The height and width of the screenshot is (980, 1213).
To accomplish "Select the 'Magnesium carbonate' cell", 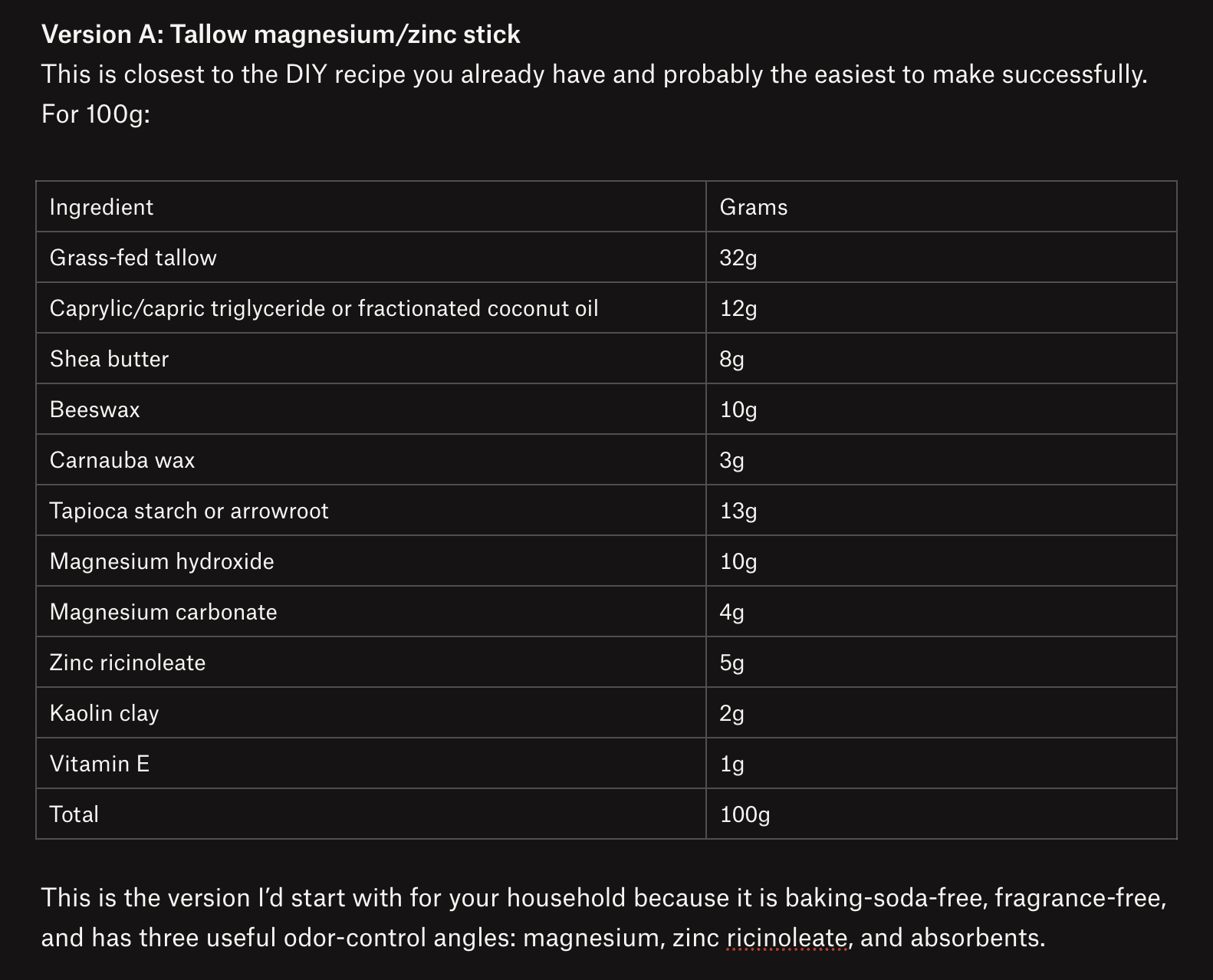I will click(x=371, y=612).
